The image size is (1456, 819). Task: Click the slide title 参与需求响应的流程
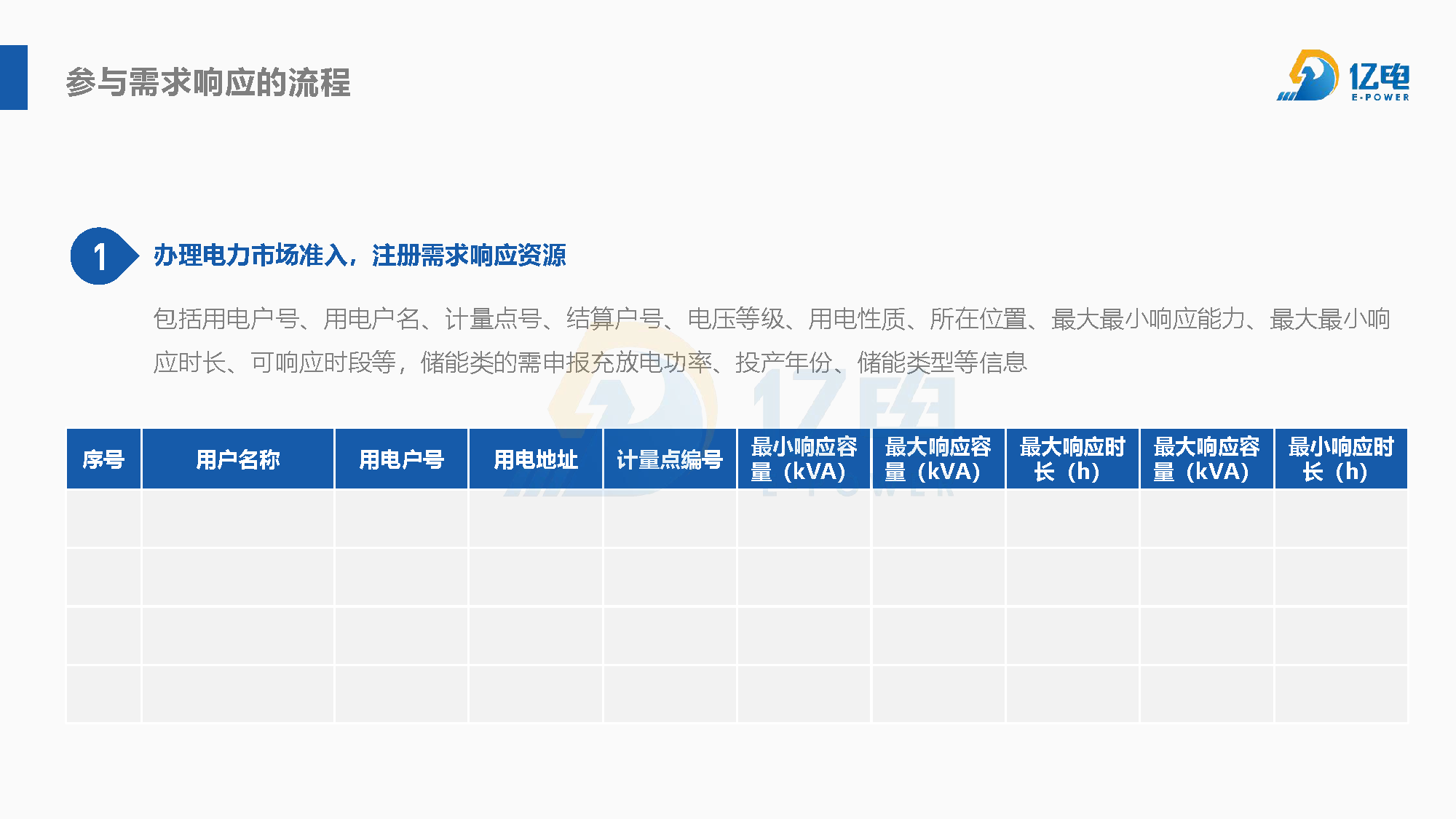[208, 82]
